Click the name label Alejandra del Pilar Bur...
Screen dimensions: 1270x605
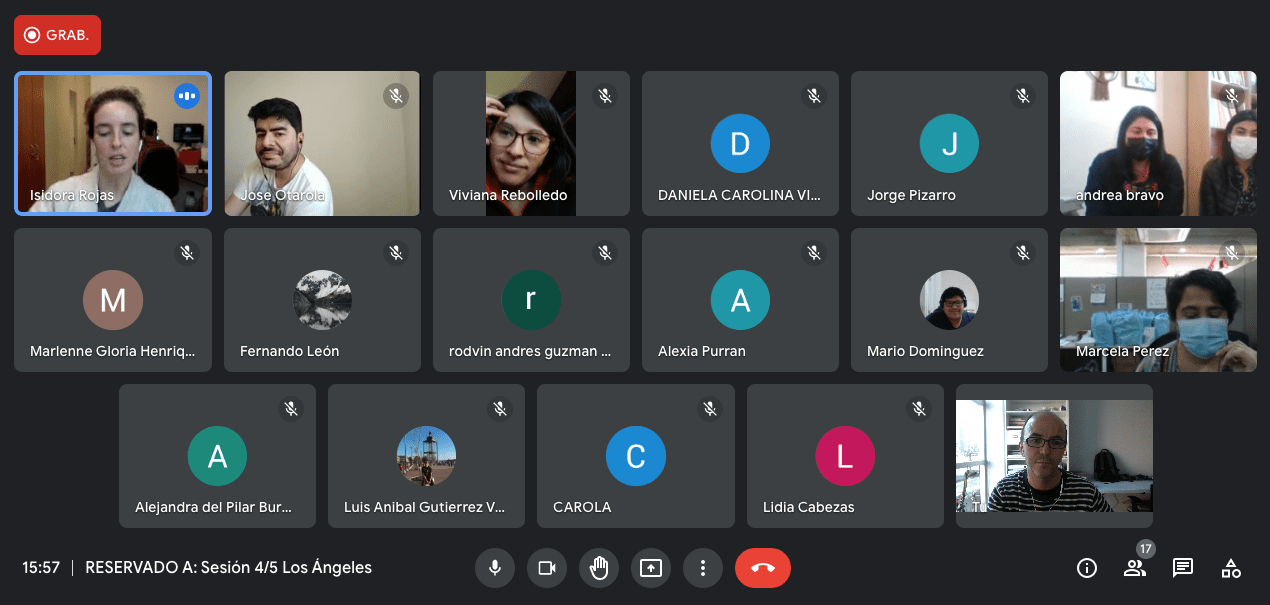pos(214,508)
